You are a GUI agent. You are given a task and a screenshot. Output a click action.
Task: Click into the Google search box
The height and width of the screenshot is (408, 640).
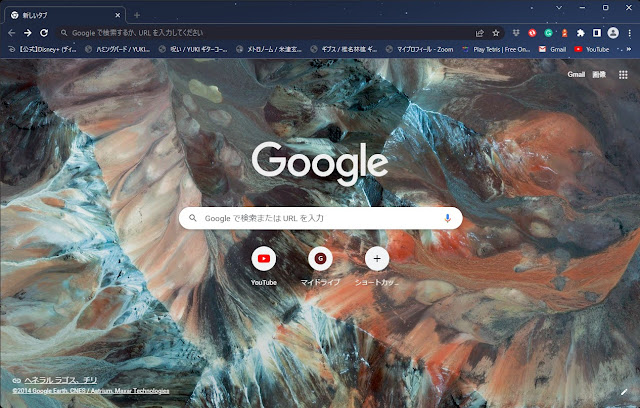click(320, 218)
